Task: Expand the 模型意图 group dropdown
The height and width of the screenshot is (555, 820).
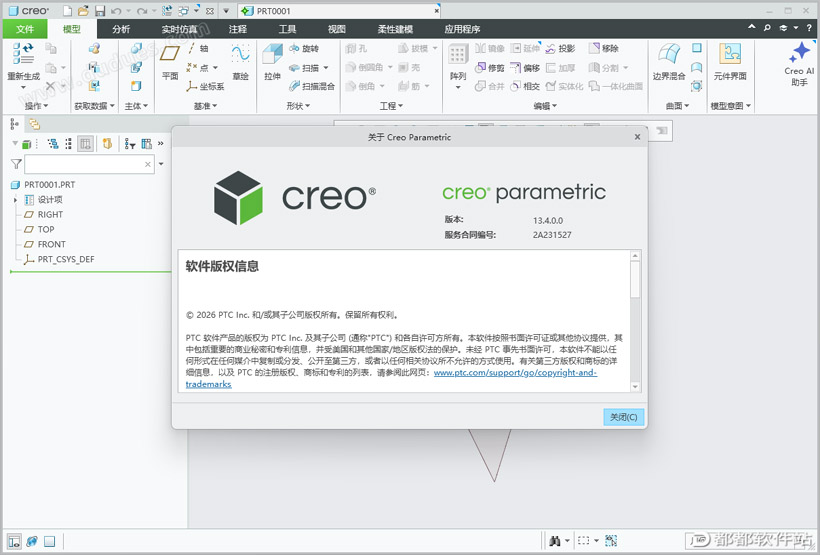Action: pyautogui.click(x=731, y=106)
